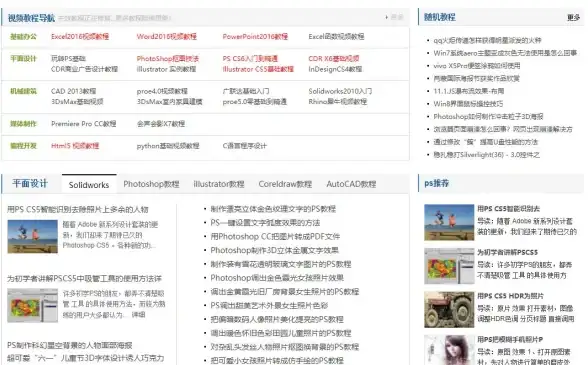Viewport: 588px width, 365px height.
Task: Open 制作漂亮立体金色纹理文字的PS教程 link
Action: [x=273, y=209]
